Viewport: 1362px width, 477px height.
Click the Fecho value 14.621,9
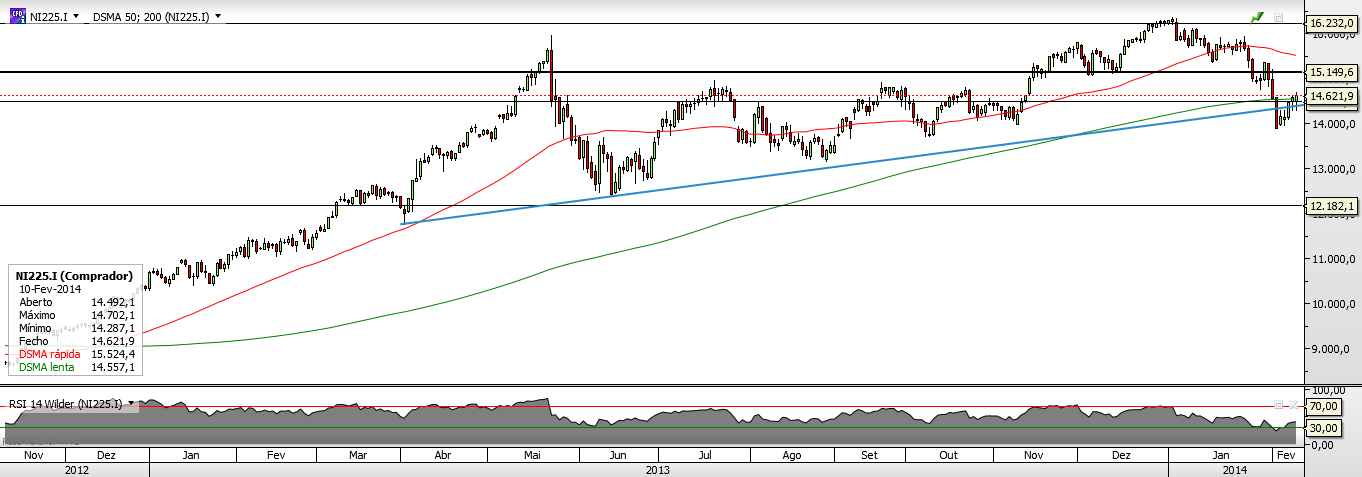[x=112, y=341]
